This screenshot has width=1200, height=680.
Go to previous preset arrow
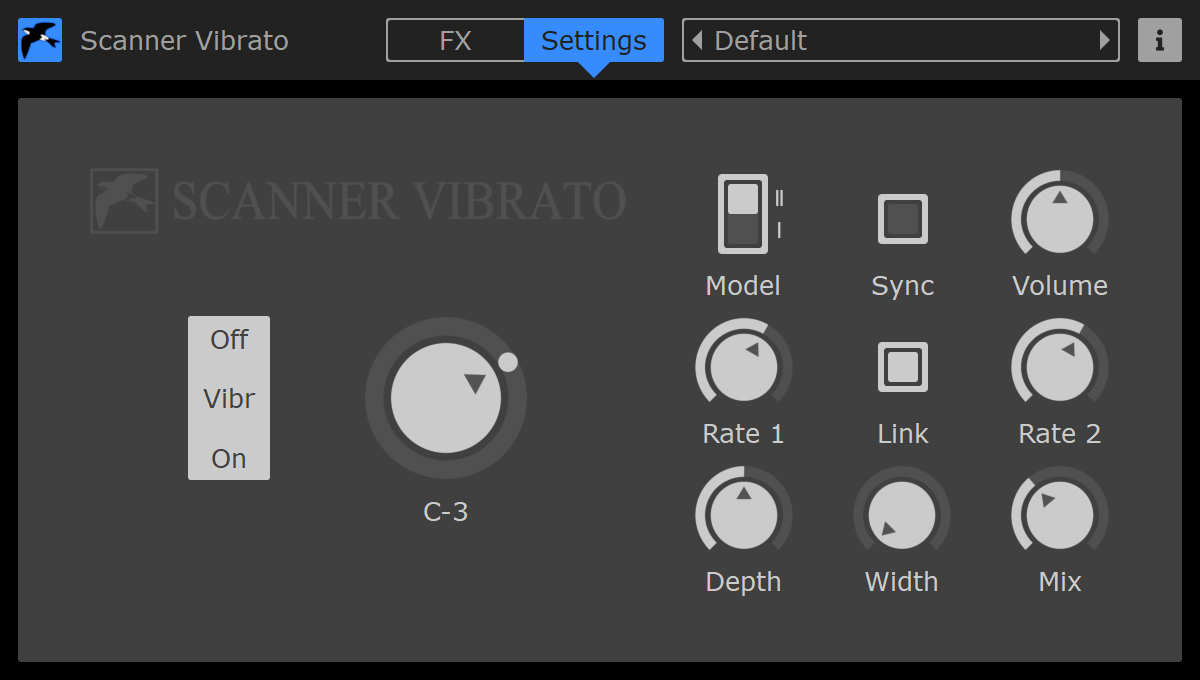coord(697,40)
